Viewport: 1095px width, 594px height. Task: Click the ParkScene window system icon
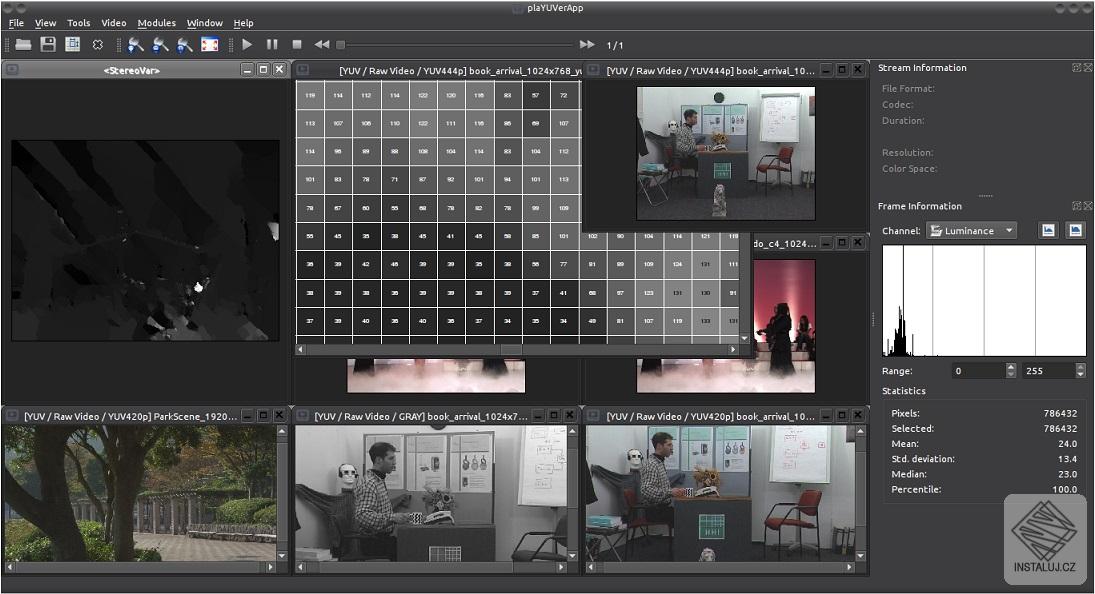tap(12, 416)
